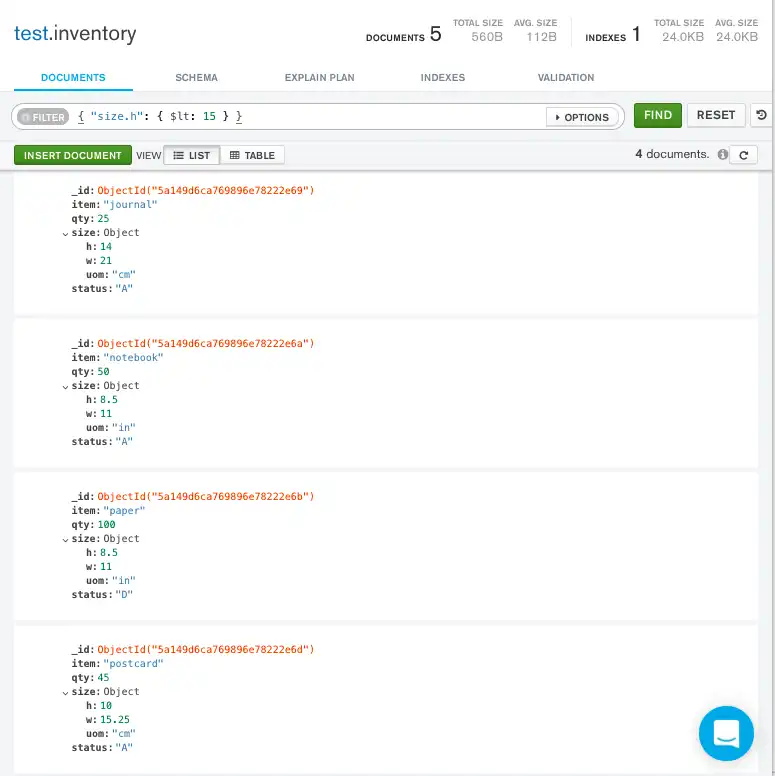Screen dimensions: 775x776
Task: Collapse size object of journal document
Action: click(x=65, y=234)
